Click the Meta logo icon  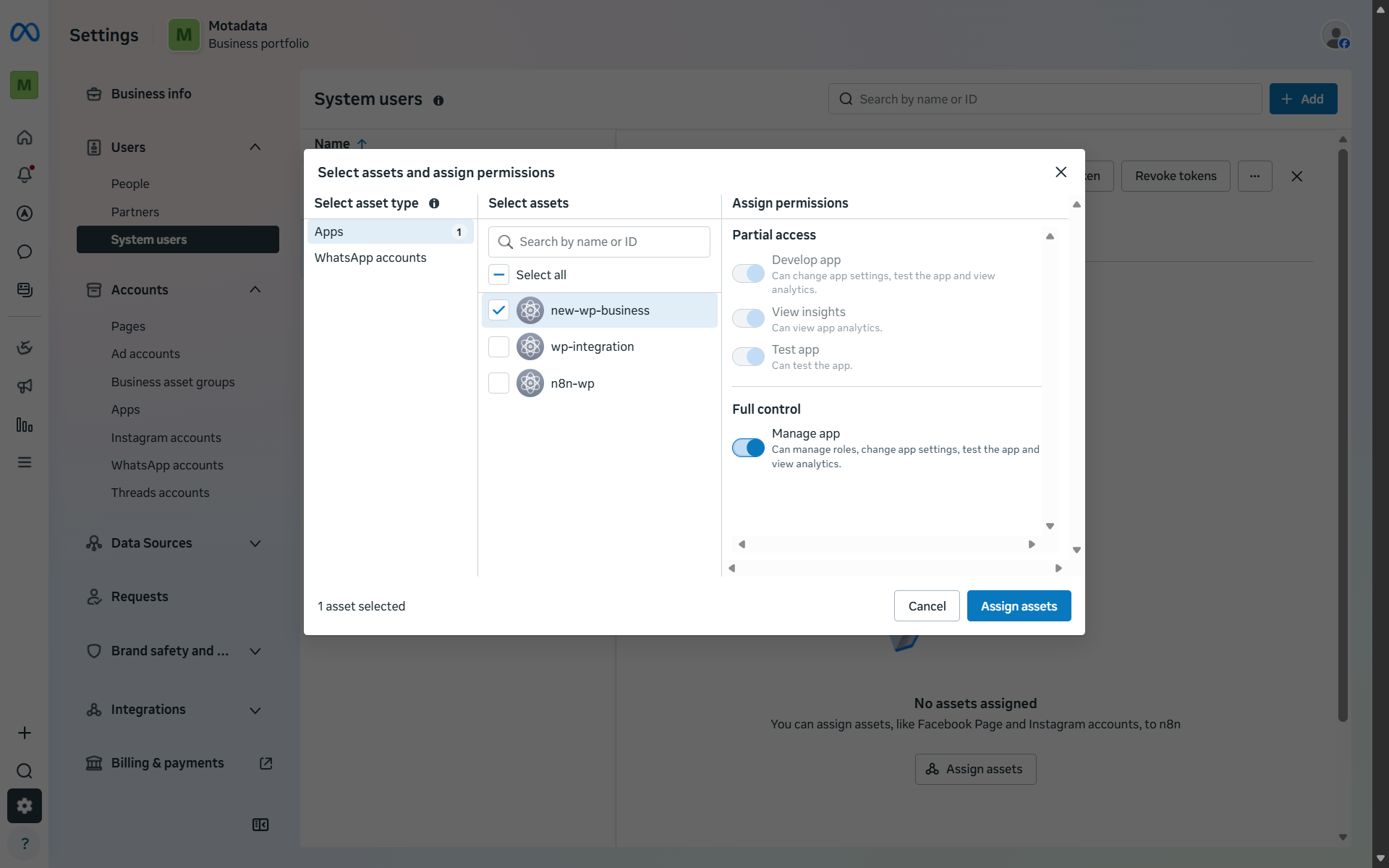click(25, 33)
